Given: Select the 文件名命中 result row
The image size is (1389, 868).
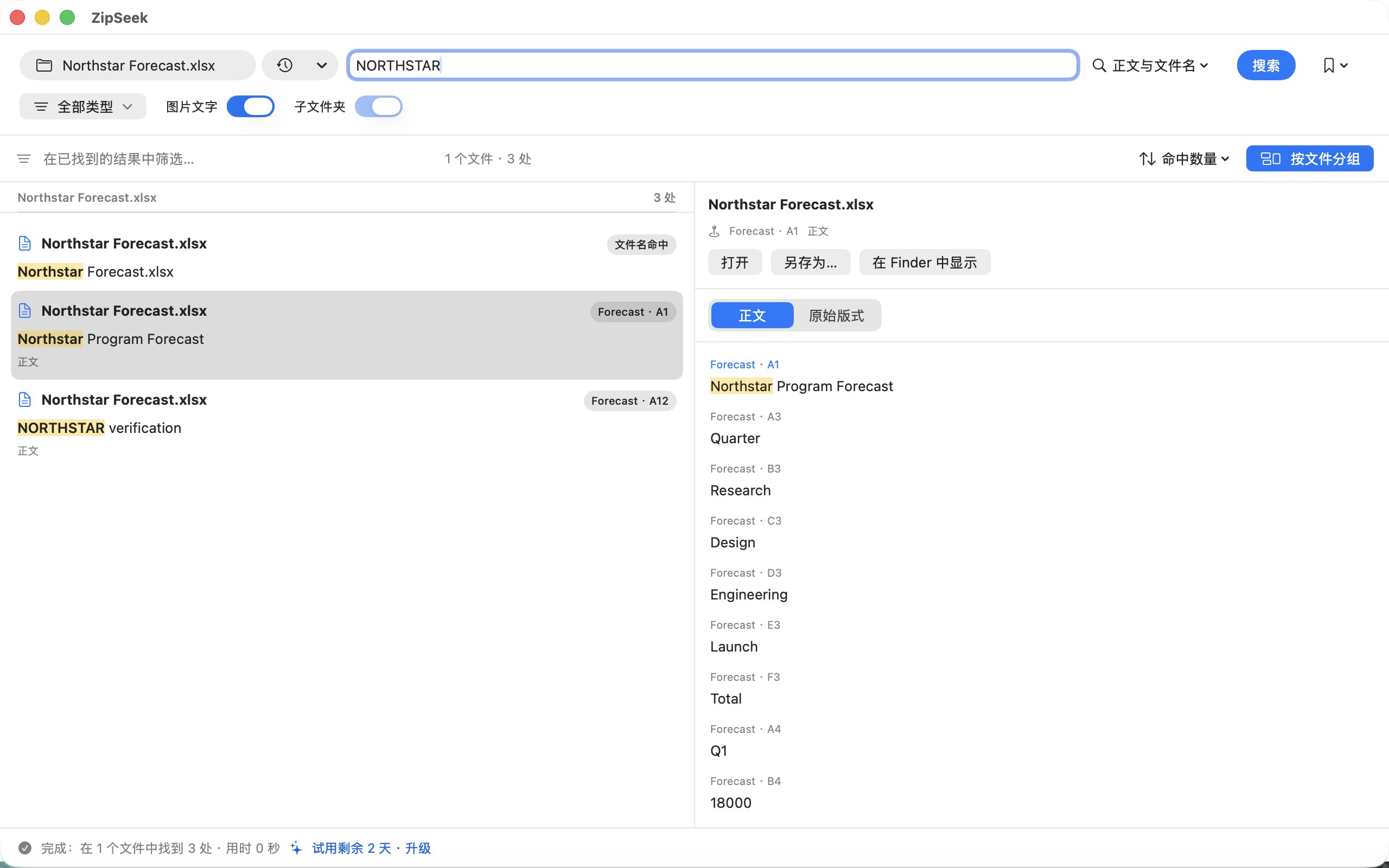Looking at the screenshot, I should [347, 257].
